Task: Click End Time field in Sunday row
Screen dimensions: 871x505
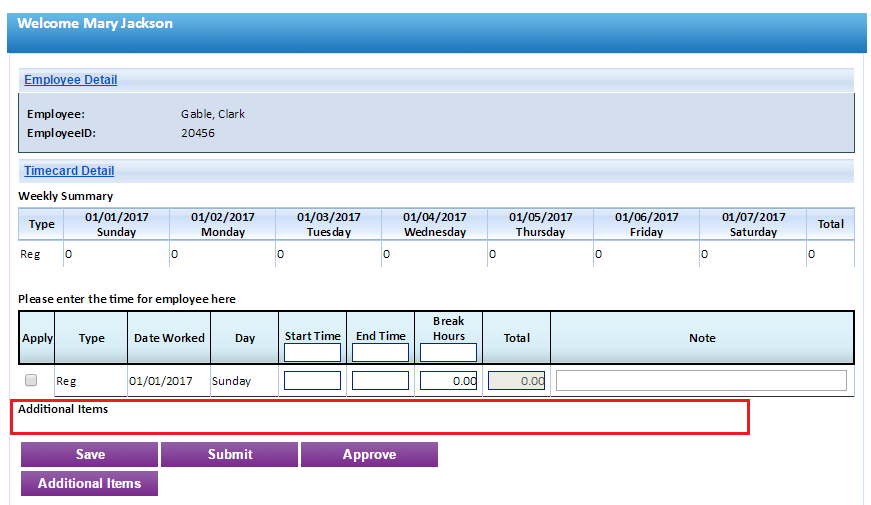Action: point(381,381)
